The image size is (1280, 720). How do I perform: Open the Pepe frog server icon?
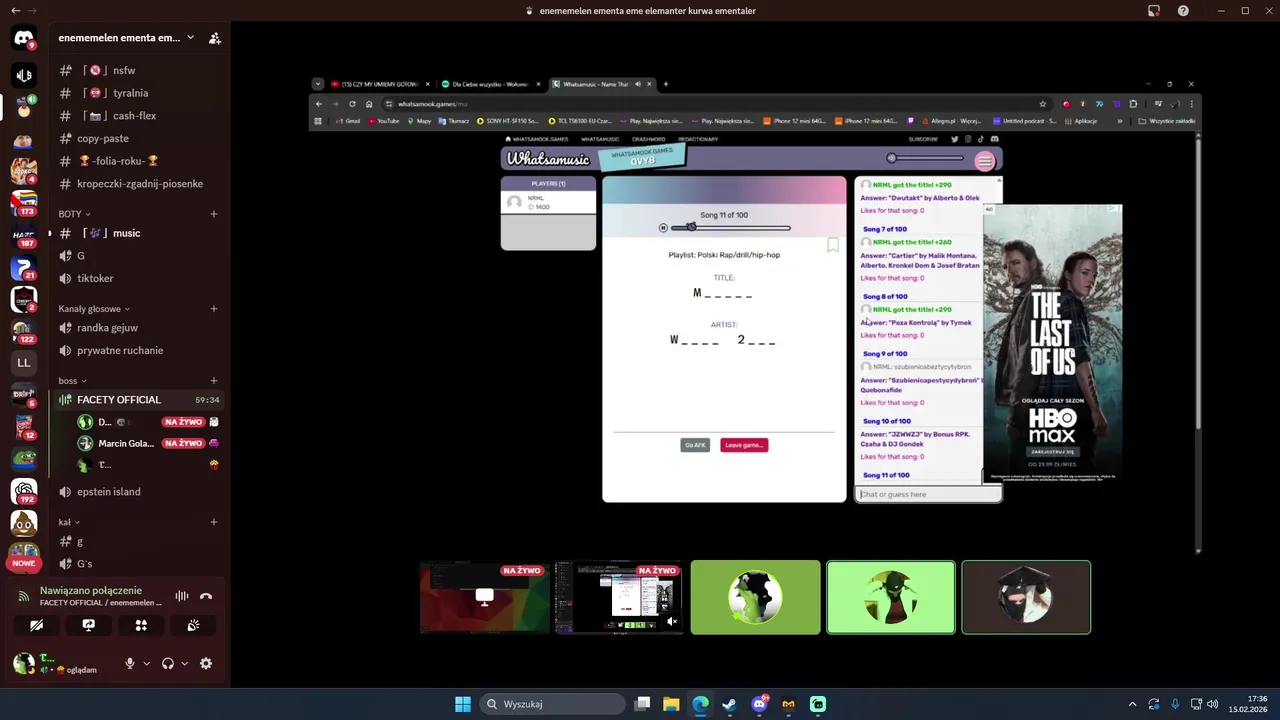click(x=24, y=459)
